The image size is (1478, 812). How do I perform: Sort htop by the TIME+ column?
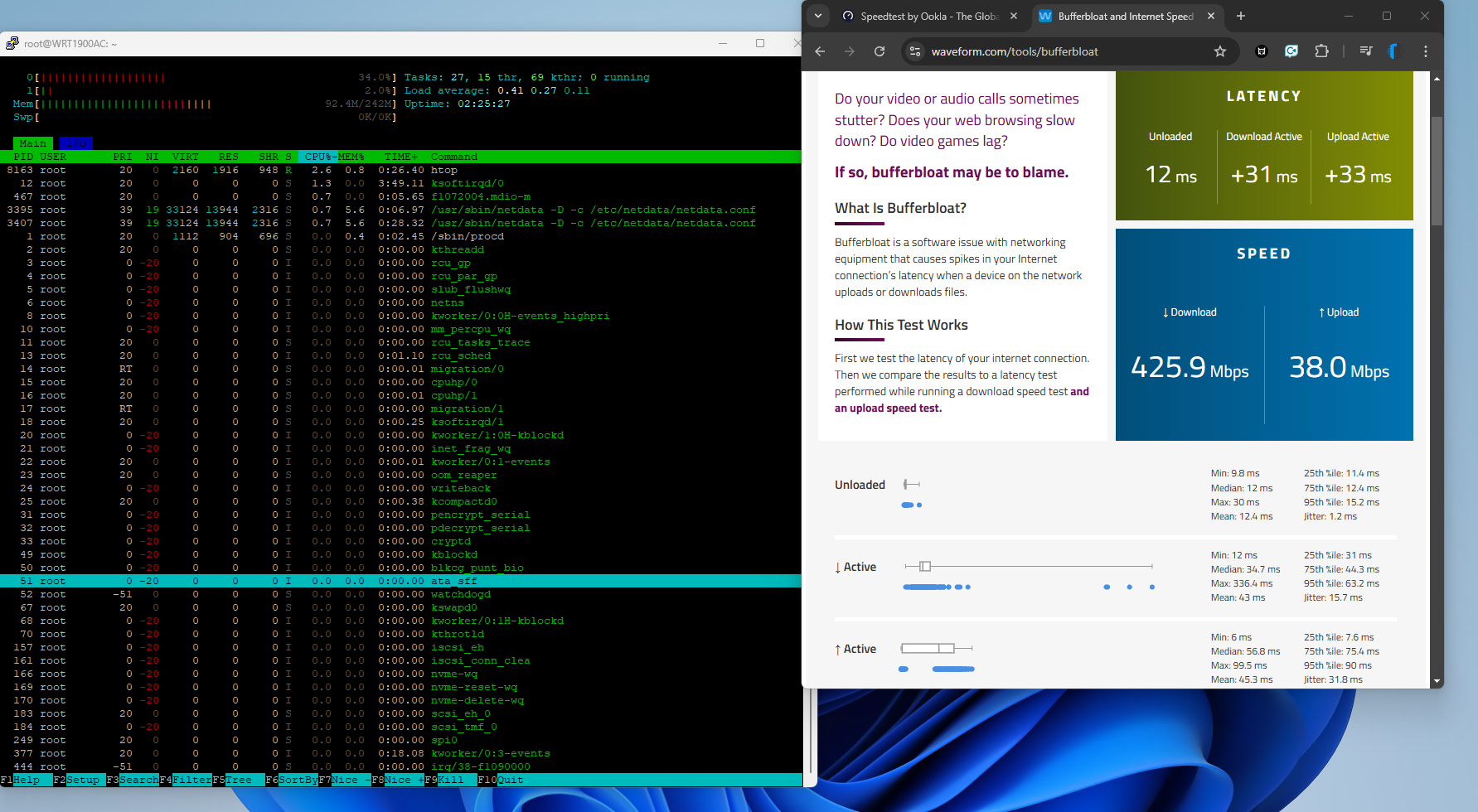401,157
